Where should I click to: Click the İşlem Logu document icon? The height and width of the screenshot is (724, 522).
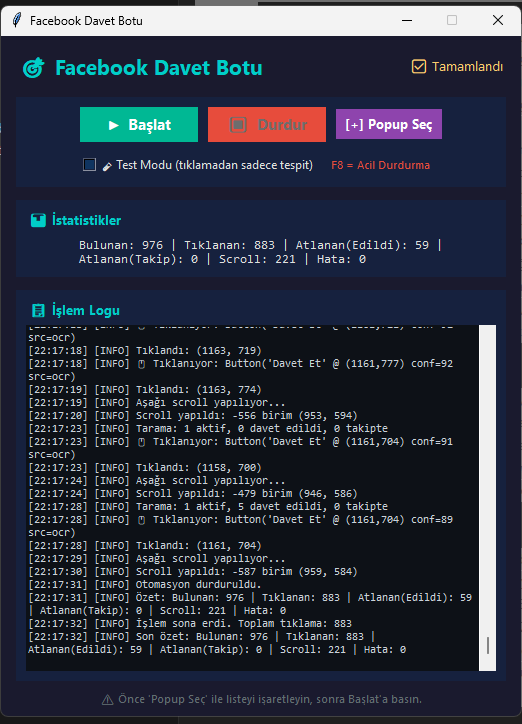pos(38,310)
